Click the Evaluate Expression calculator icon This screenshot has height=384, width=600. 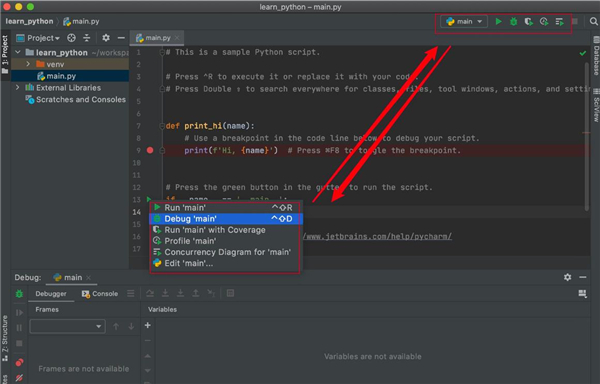[230, 293]
